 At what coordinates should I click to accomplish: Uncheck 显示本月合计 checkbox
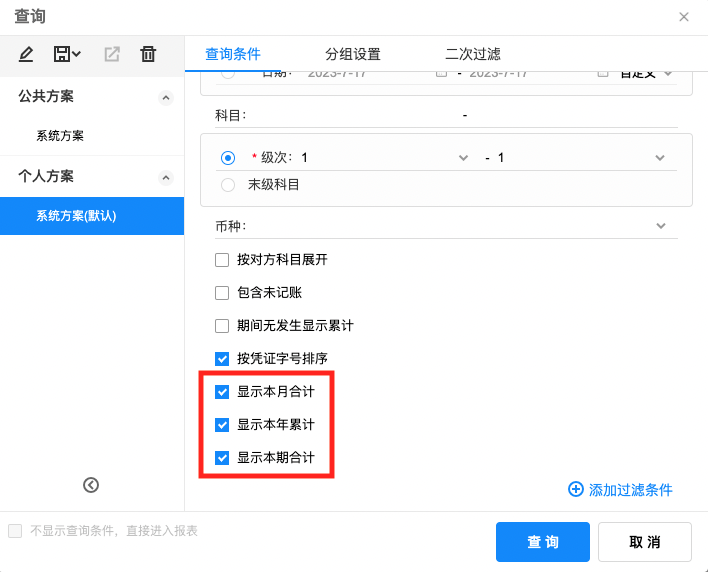222,392
